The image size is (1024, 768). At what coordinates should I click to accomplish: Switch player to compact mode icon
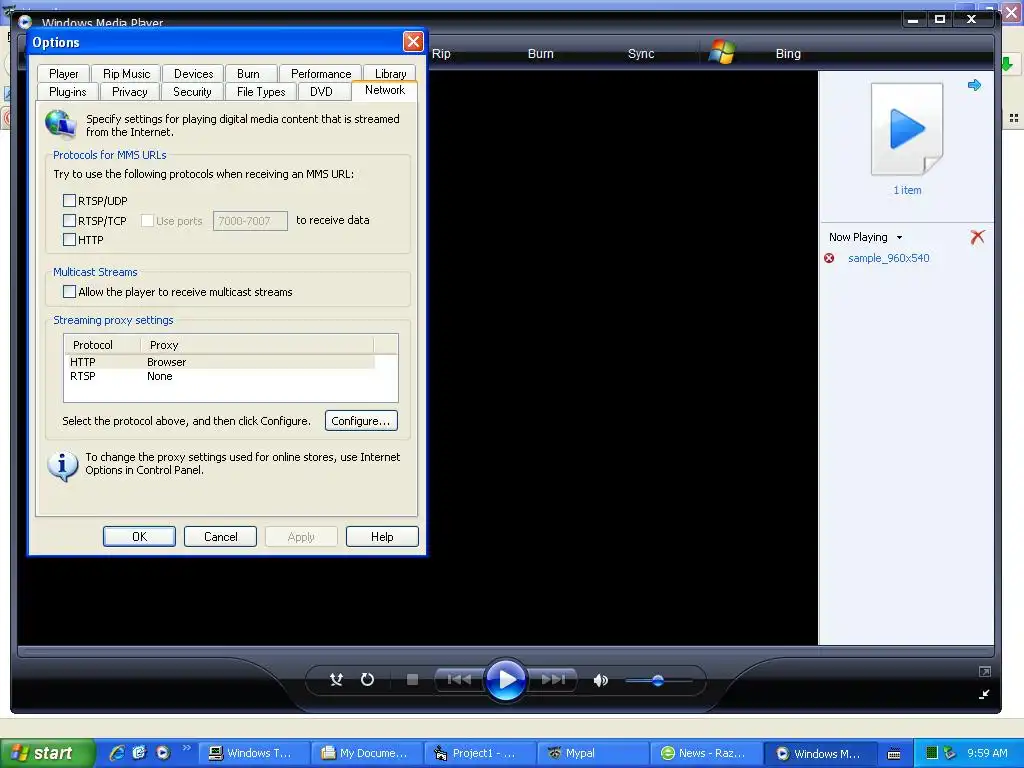[984, 694]
